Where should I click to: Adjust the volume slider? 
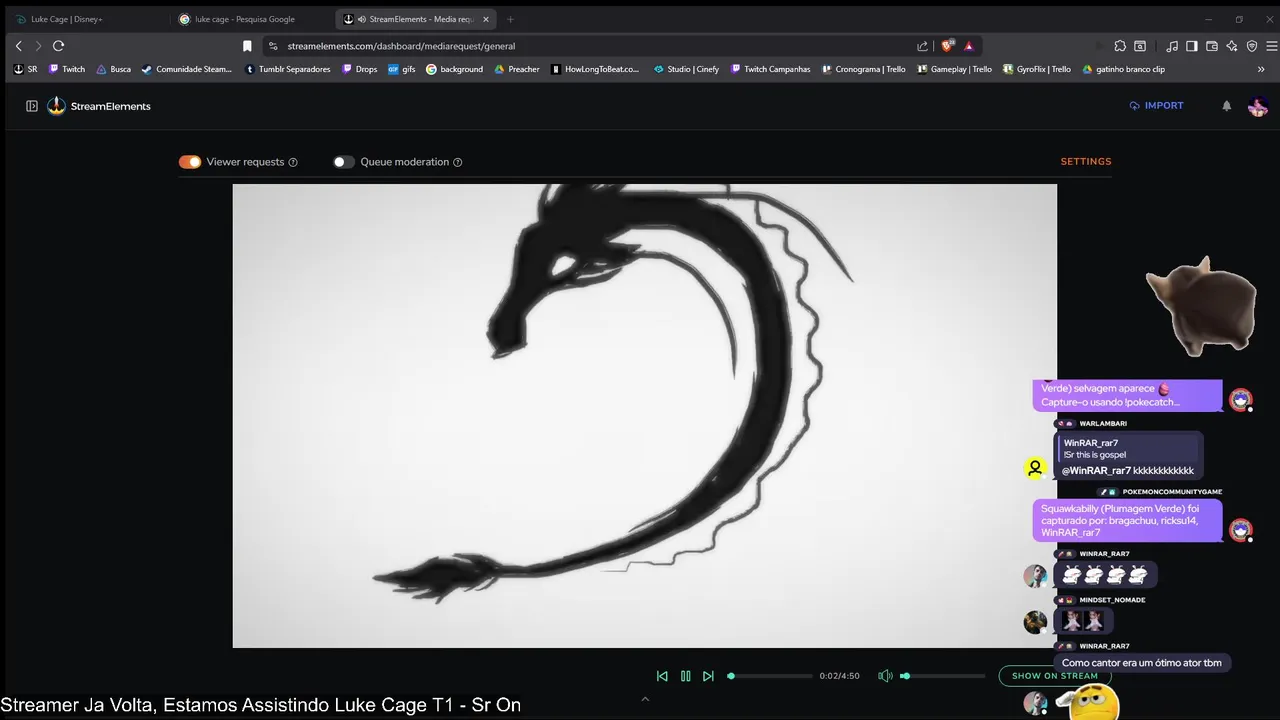tap(943, 676)
